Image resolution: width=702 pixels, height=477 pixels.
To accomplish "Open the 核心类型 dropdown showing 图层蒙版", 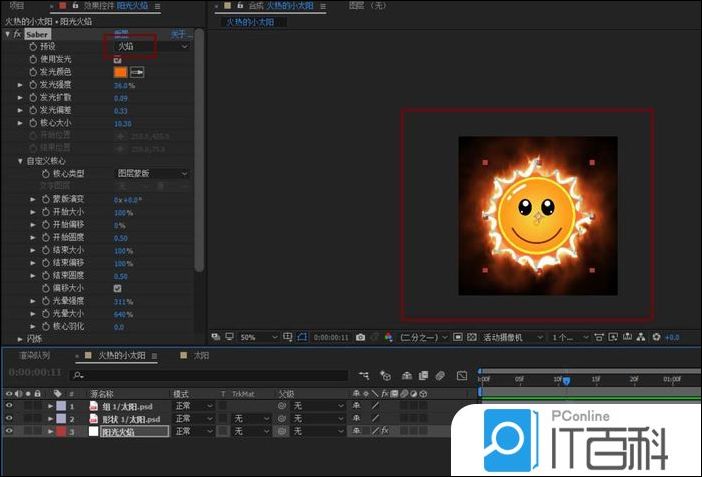I will 152,173.
